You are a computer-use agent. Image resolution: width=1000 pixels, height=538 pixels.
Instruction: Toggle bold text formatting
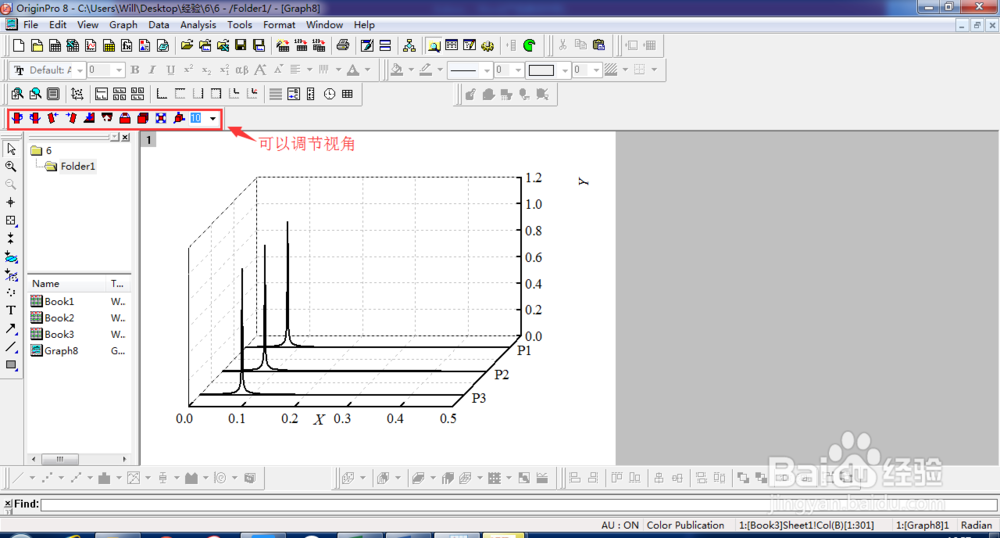(135, 70)
